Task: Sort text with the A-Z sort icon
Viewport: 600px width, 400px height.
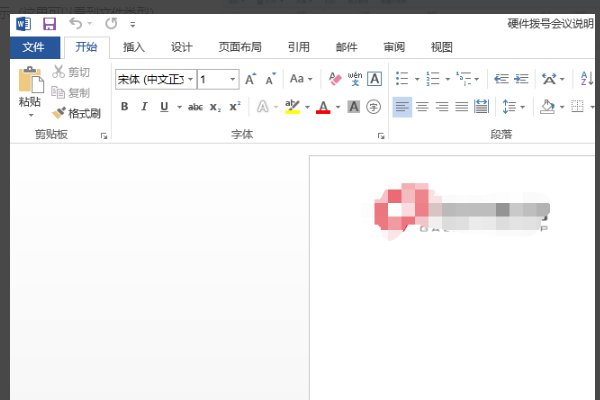Action: (x=587, y=79)
